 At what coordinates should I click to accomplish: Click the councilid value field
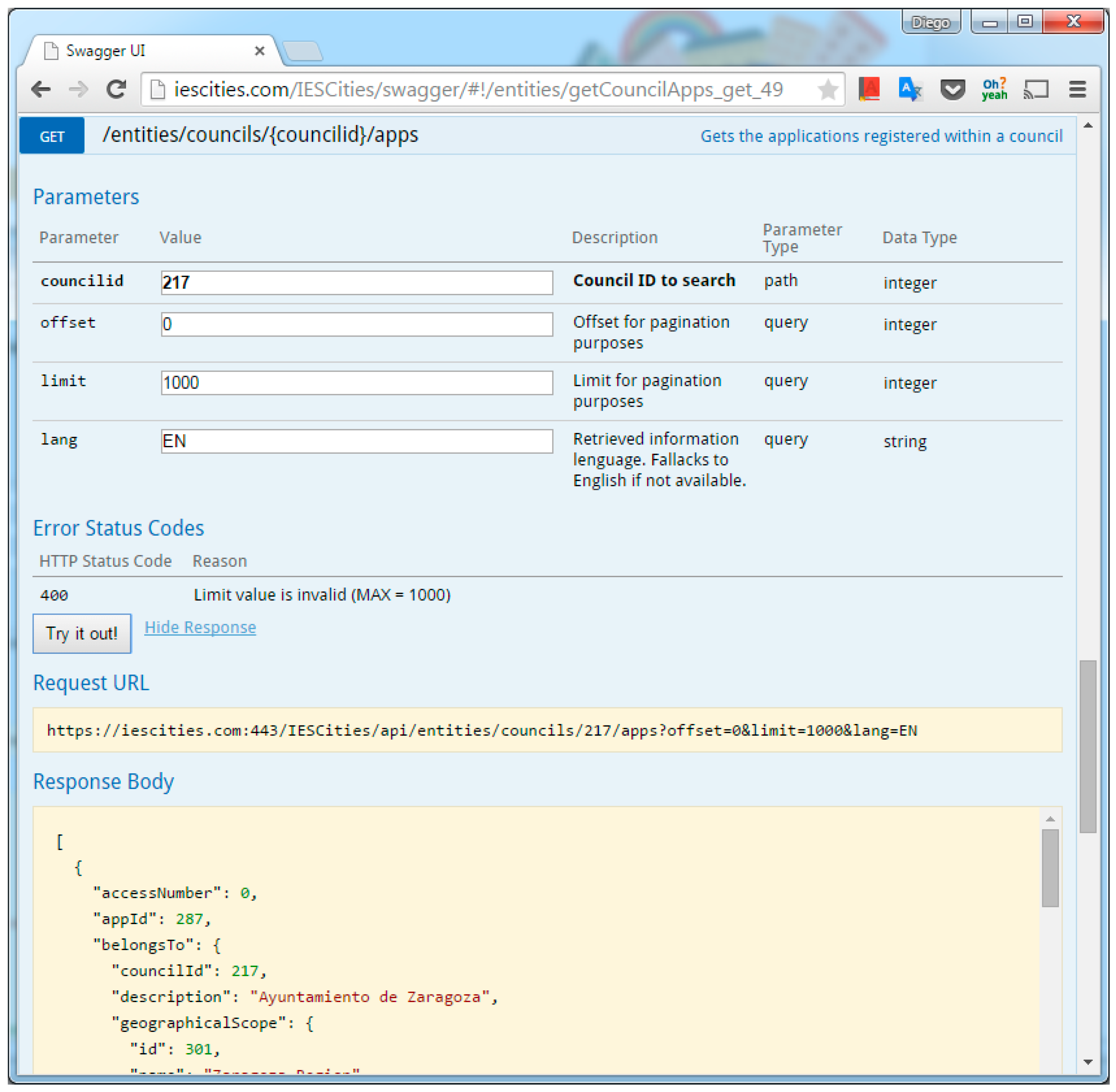click(356, 283)
